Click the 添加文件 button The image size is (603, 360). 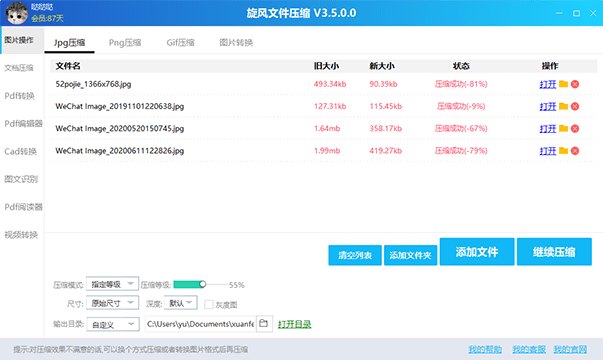(477, 252)
